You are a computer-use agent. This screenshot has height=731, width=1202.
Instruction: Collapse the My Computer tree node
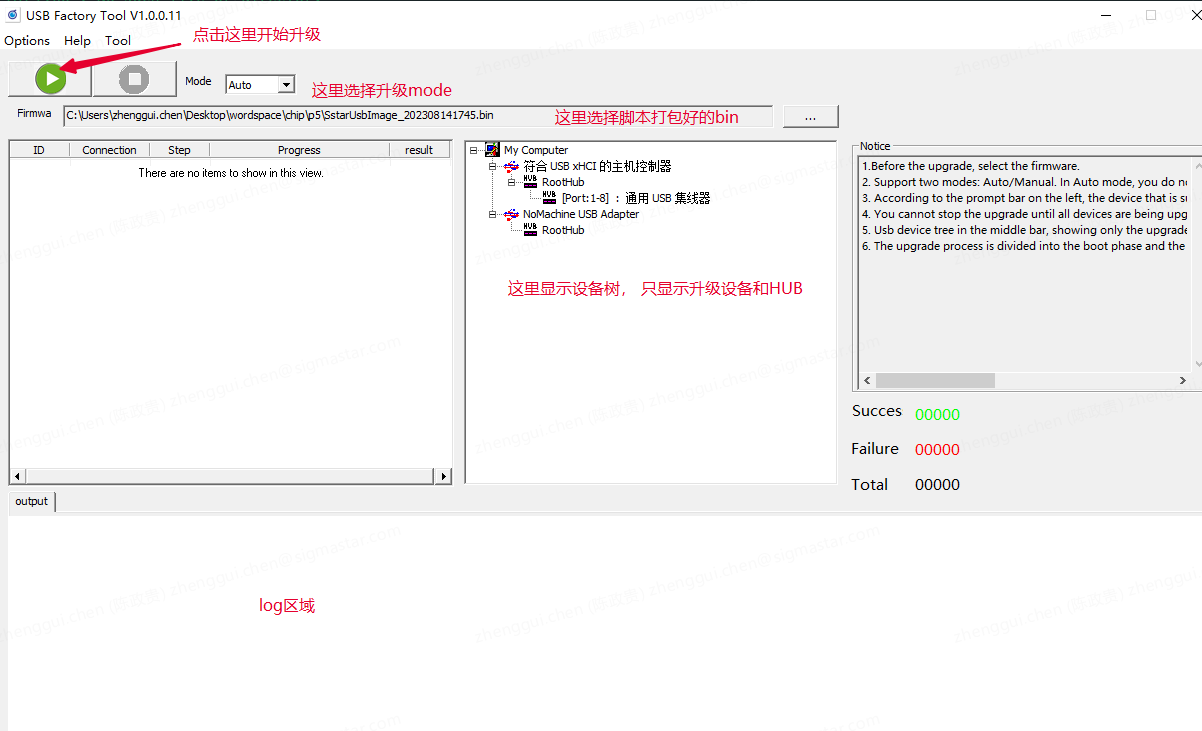pos(474,150)
